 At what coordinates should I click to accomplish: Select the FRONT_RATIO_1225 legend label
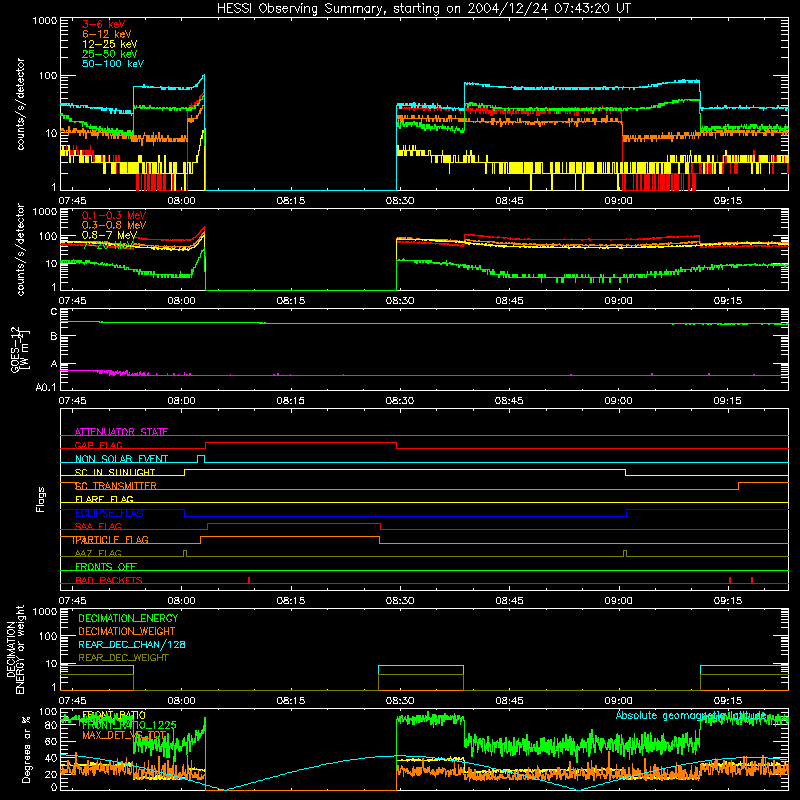[x=129, y=725]
